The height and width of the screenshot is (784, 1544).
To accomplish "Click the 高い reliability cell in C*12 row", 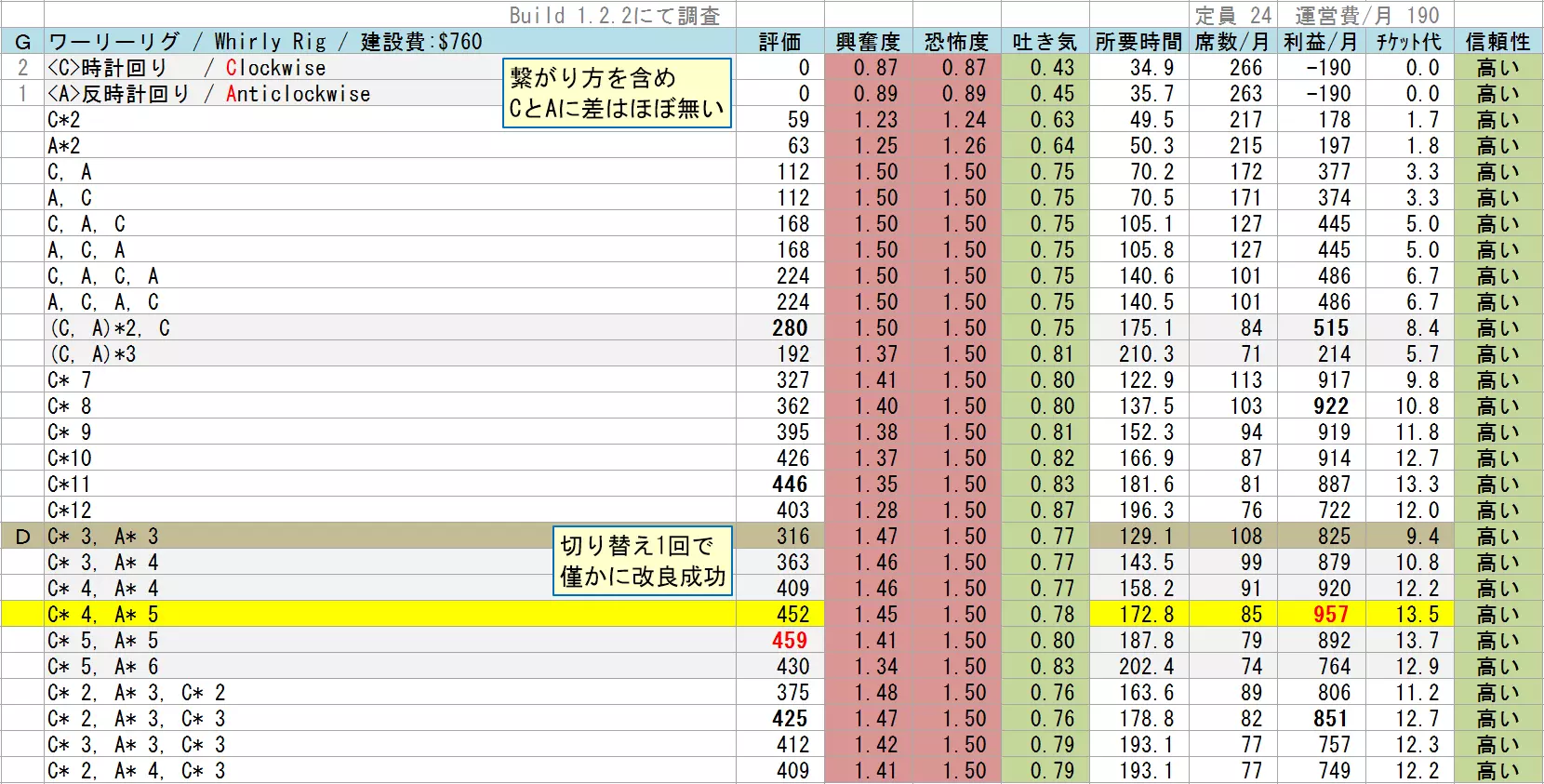I will 1497,511.
